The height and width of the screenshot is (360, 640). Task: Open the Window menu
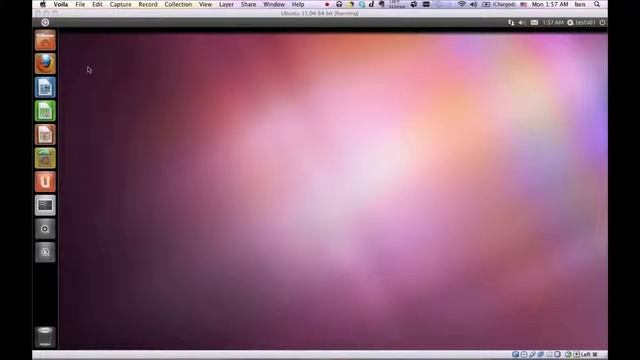tap(273, 4)
